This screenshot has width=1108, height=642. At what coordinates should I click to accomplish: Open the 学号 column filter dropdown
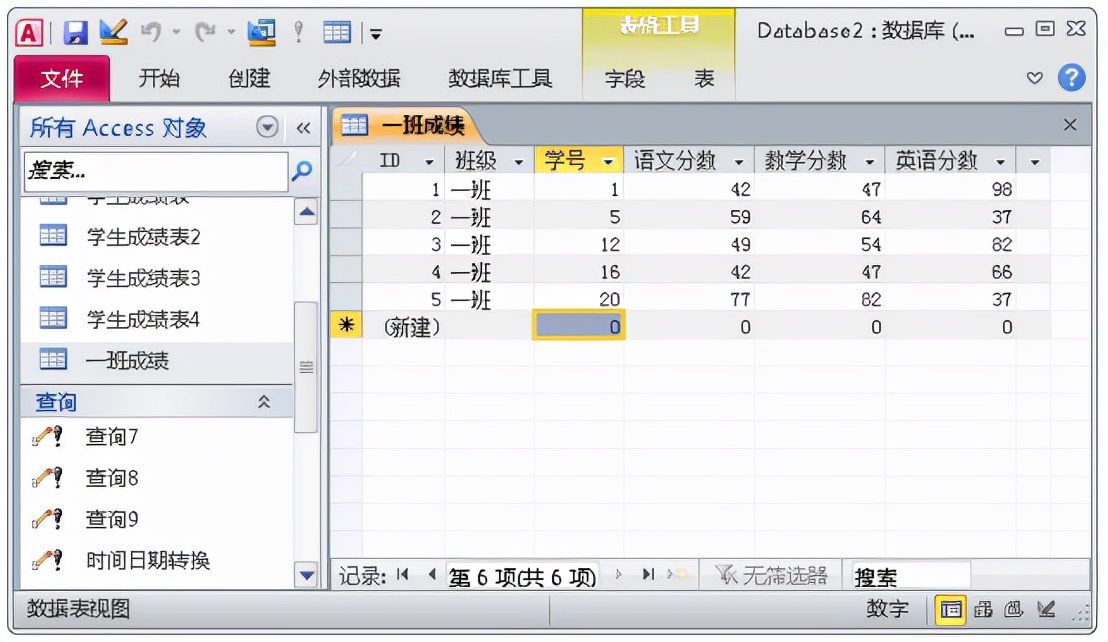[x=608, y=162]
